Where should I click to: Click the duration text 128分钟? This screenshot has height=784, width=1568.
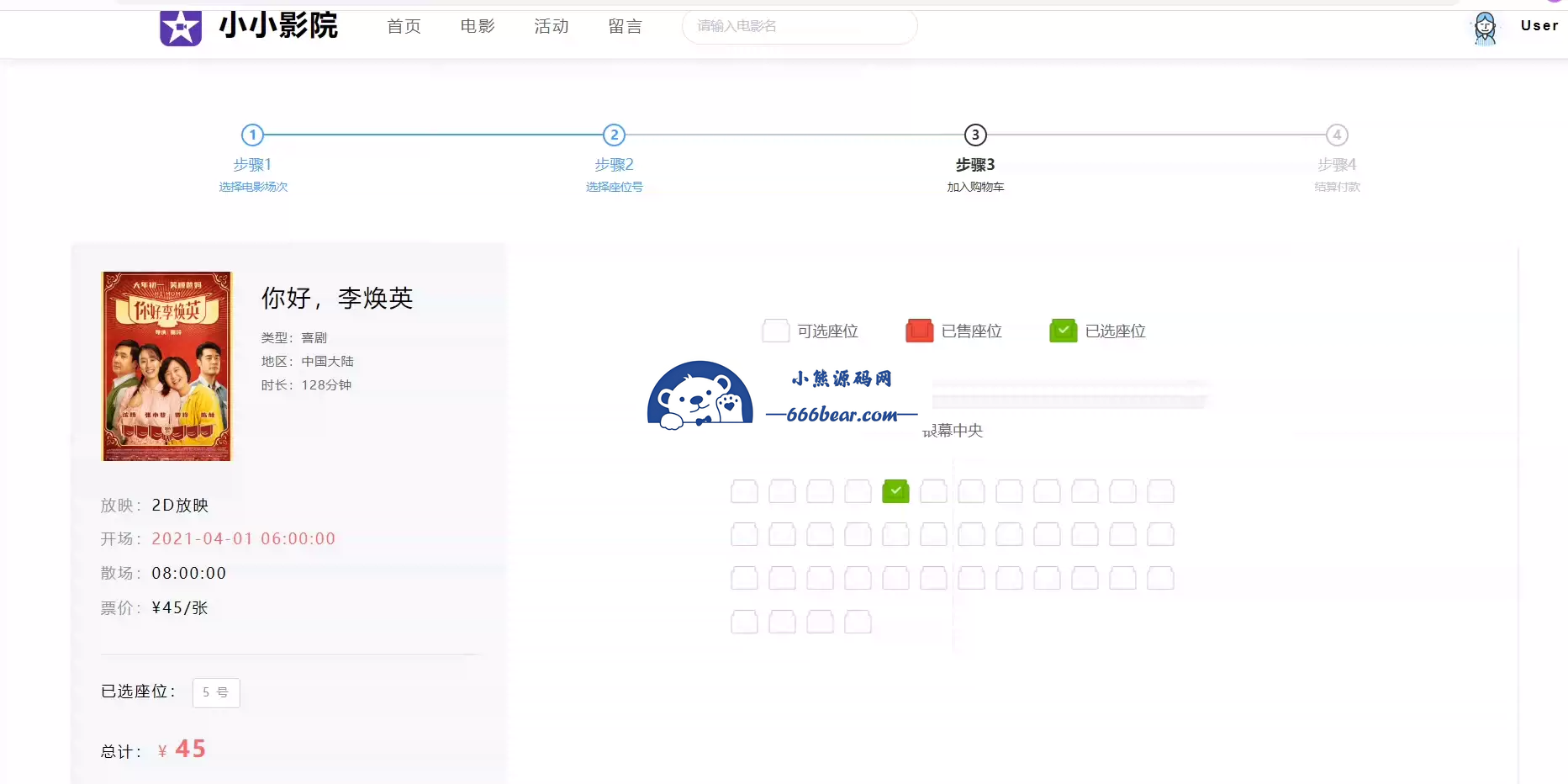point(326,384)
